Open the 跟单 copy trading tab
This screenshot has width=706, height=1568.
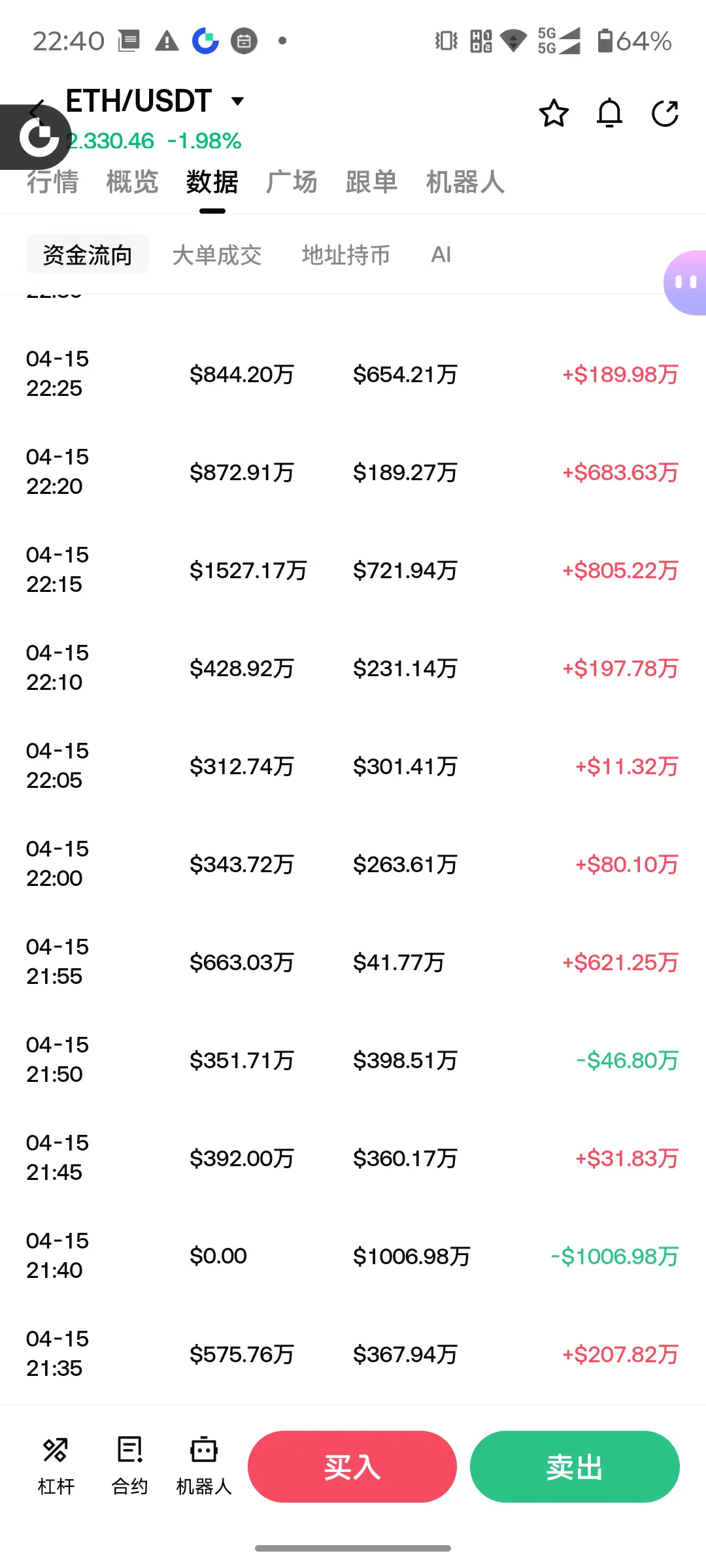pos(371,182)
